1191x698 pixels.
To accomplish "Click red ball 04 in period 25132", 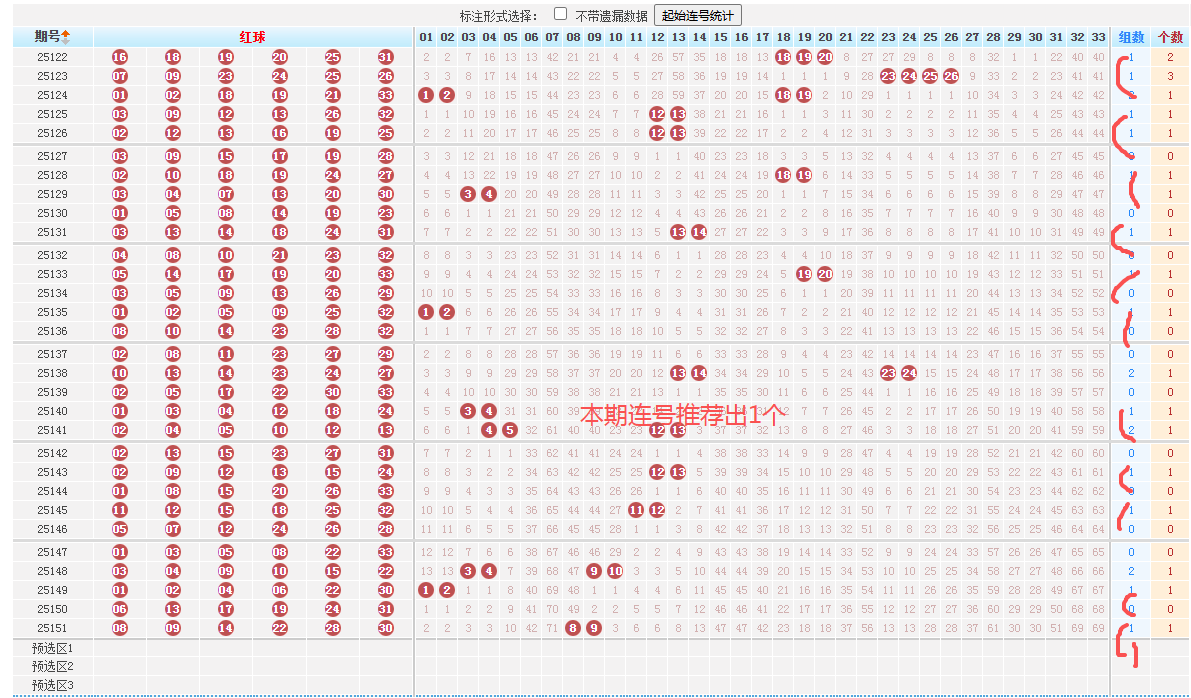I will (120, 255).
